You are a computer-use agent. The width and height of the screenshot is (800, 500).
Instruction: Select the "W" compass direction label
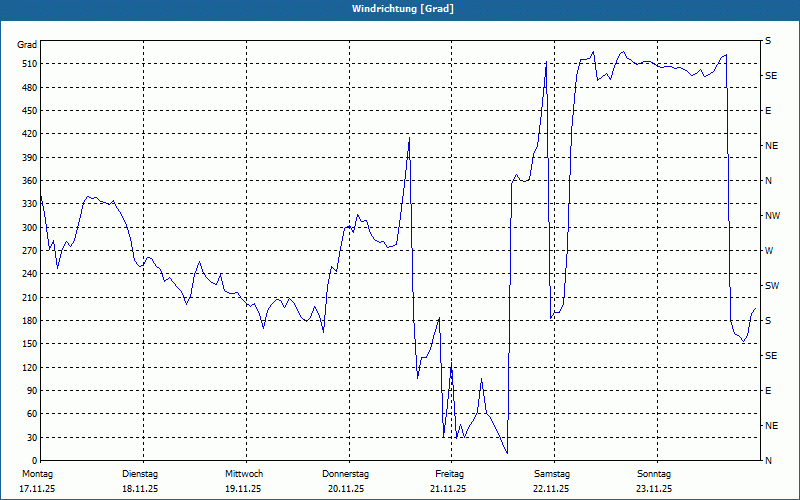click(x=769, y=251)
